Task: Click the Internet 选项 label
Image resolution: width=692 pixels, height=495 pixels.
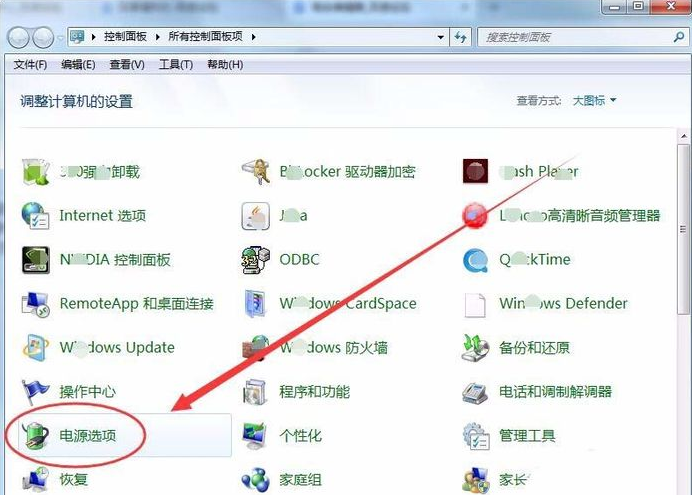Action: [103, 215]
